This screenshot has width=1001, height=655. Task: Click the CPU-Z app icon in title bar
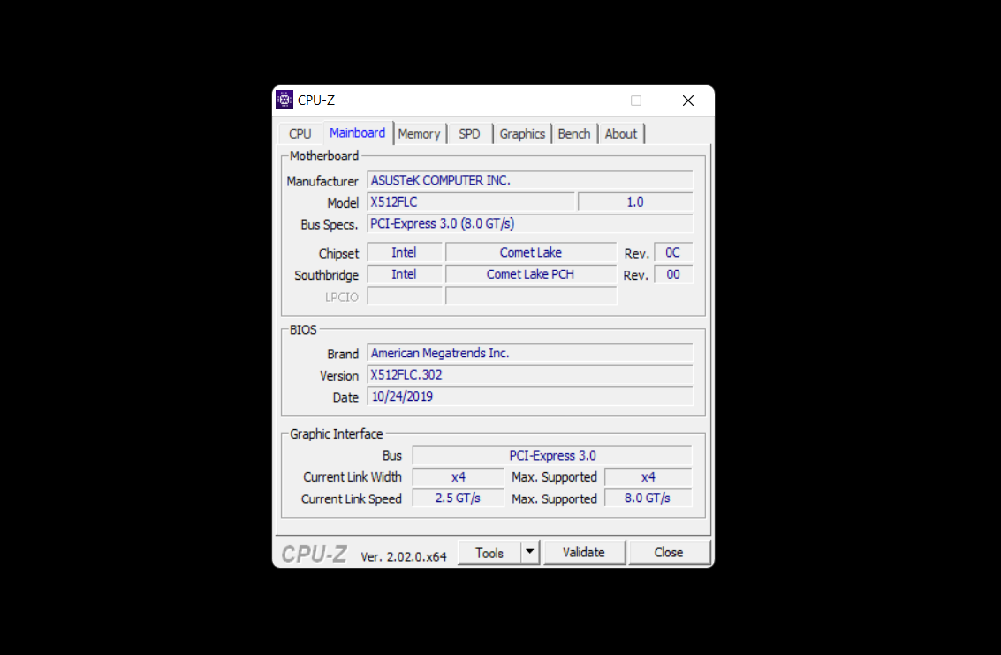tap(284, 100)
